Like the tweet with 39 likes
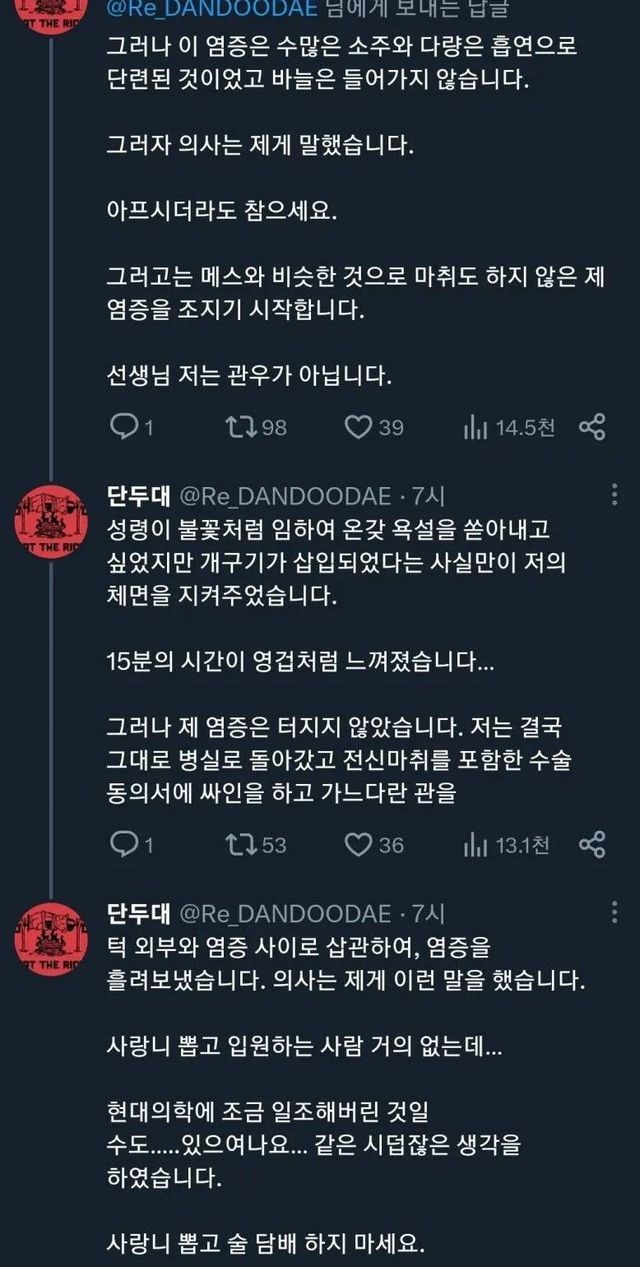This screenshot has height=1267, width=640. [x=358, y=427]
